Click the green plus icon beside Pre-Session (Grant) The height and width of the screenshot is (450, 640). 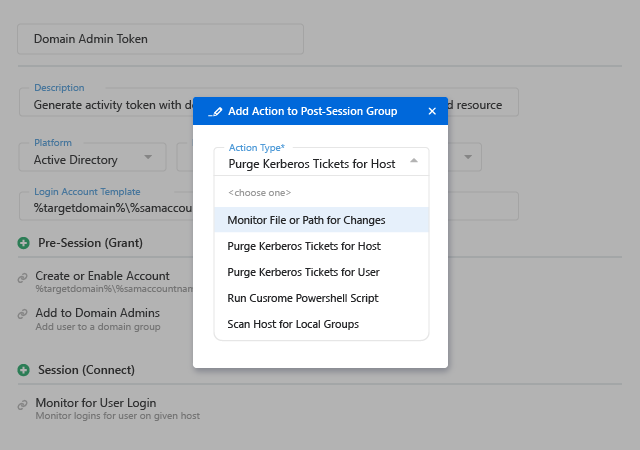click(x=23, y=243)
